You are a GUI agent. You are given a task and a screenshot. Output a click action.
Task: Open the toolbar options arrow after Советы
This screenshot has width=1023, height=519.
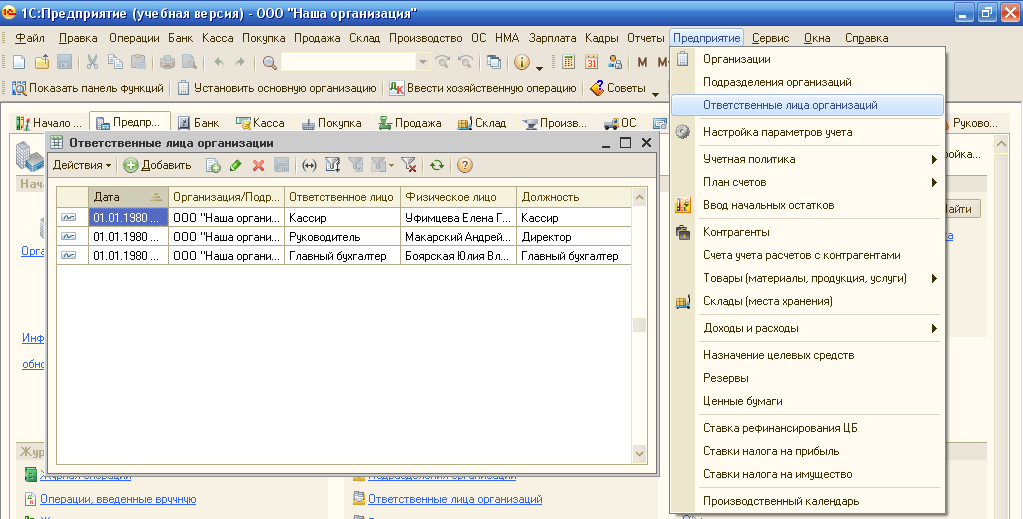(655, 94)
